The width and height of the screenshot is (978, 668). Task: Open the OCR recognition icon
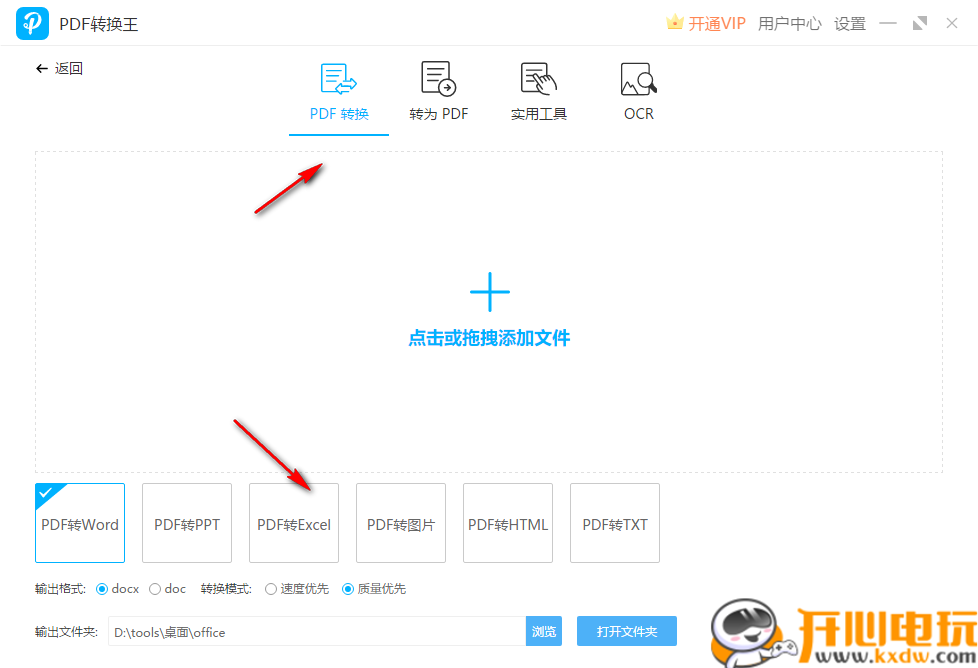click(x=638, y=78)
